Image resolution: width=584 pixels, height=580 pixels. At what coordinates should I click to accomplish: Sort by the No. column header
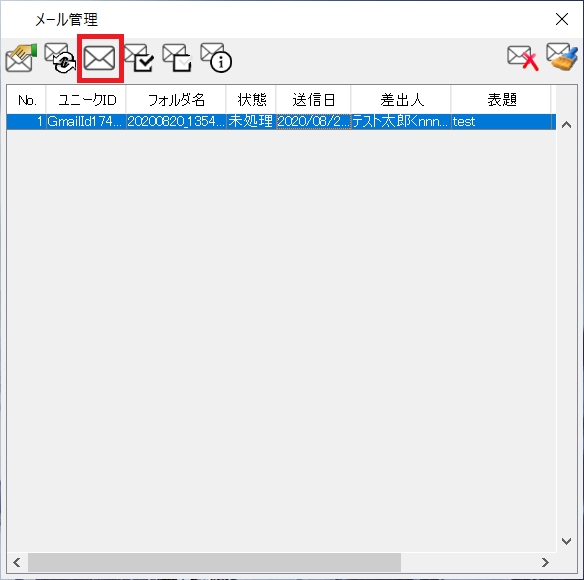coord(26,100)
